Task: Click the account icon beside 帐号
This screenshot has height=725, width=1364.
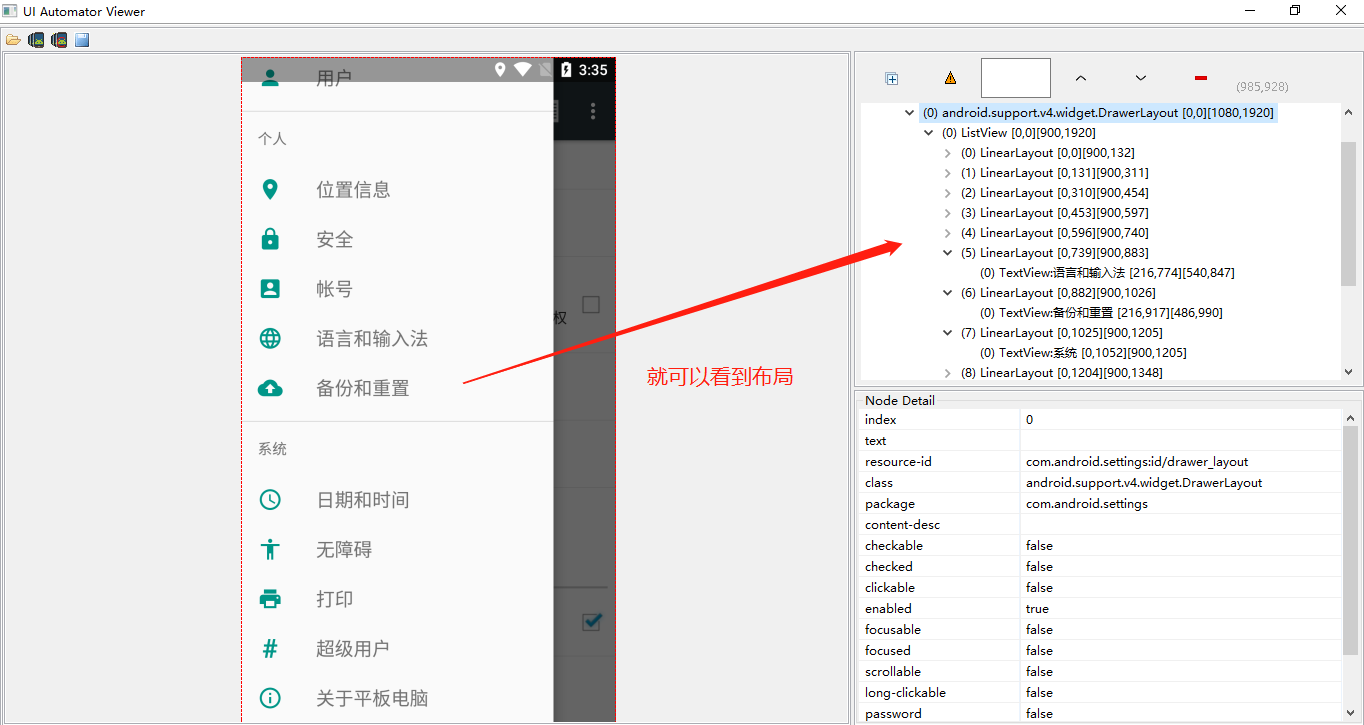Action: click(x=270, y=289)
